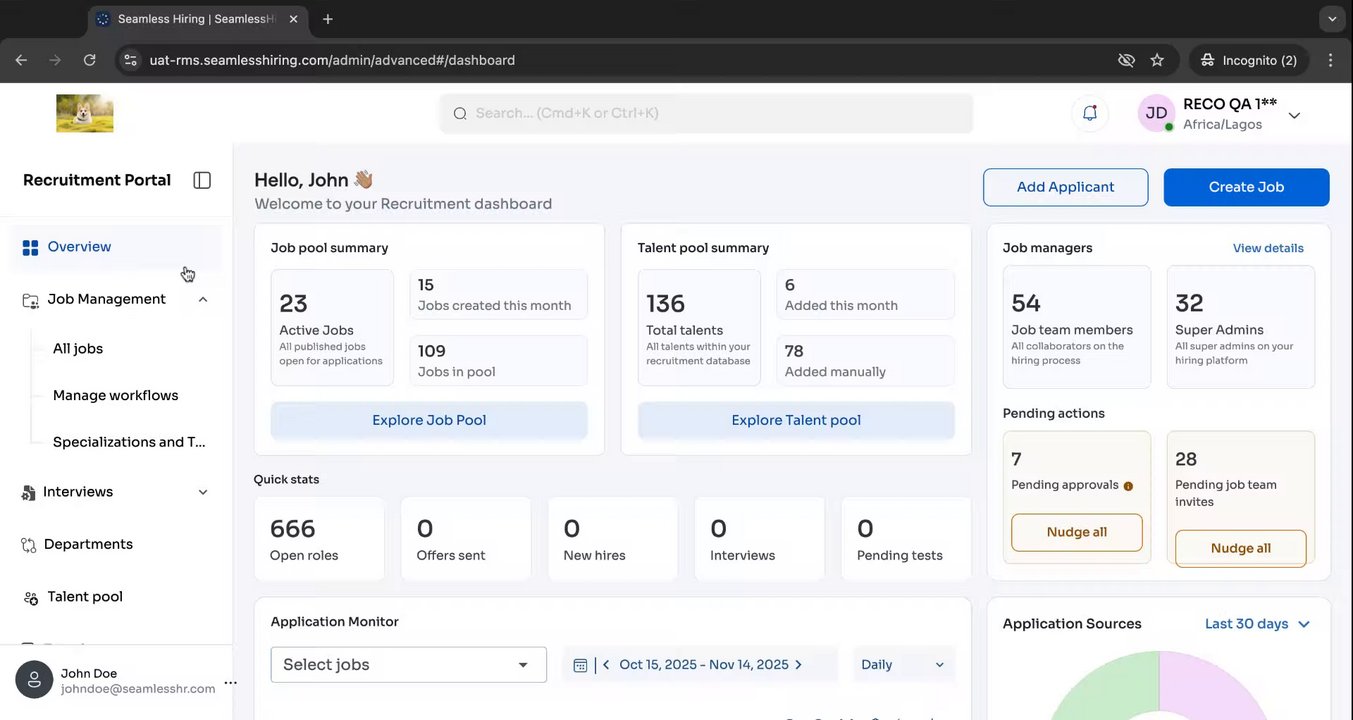1353x720 pixels.
Task: Click the Pending approvals info icon
Action: 1128,486
